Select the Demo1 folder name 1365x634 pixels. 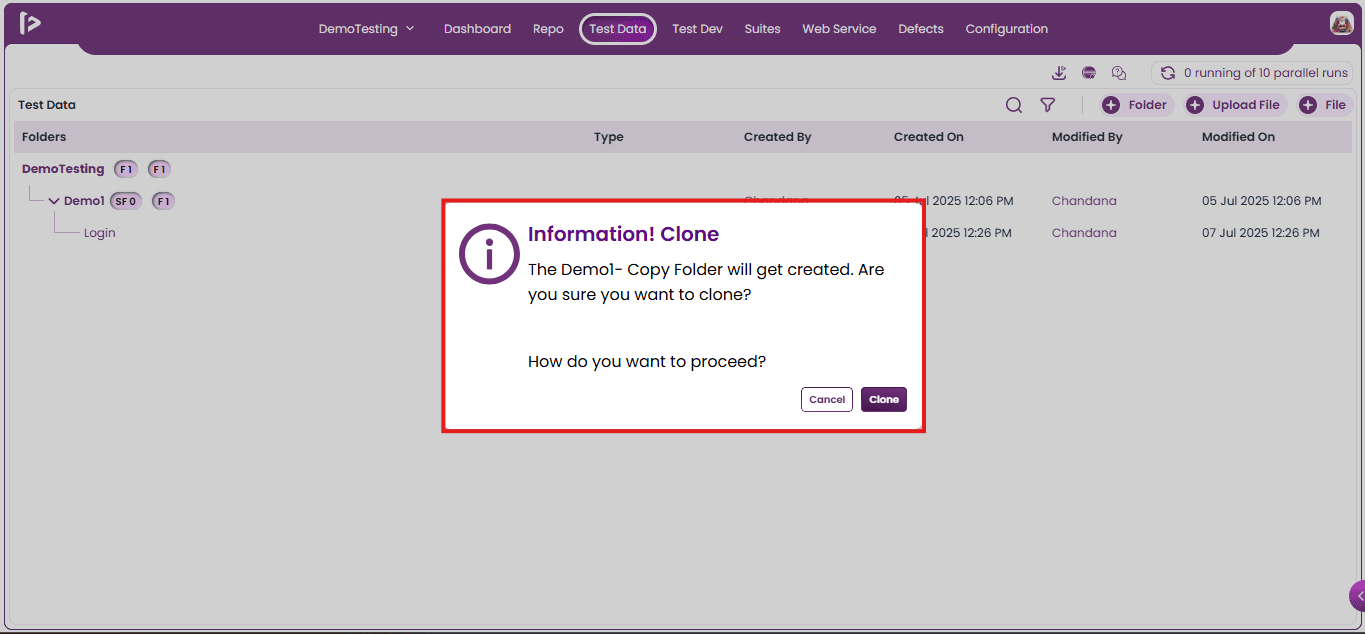[x=84, y=201]
